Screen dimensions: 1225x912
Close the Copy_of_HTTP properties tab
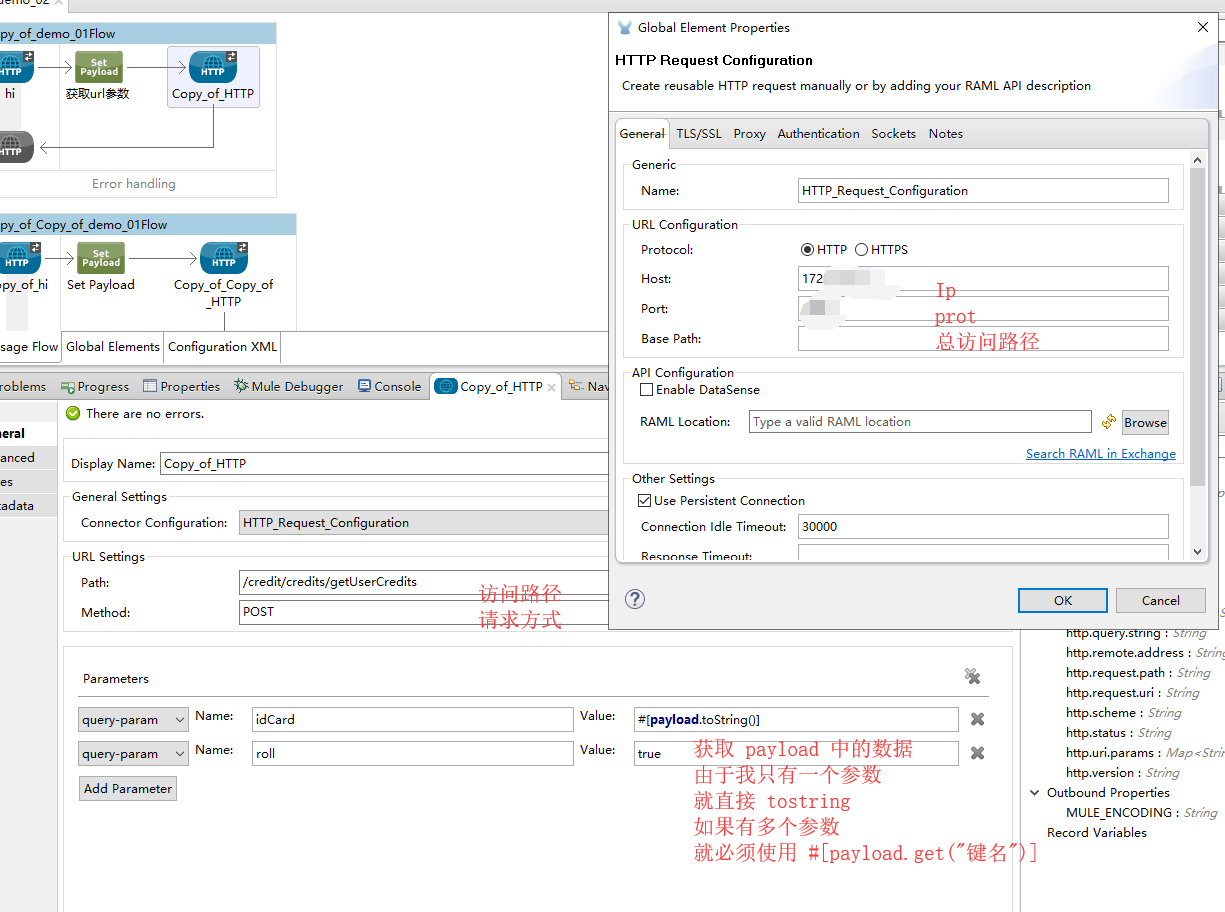pyautogui.click(x=551, y=387)
